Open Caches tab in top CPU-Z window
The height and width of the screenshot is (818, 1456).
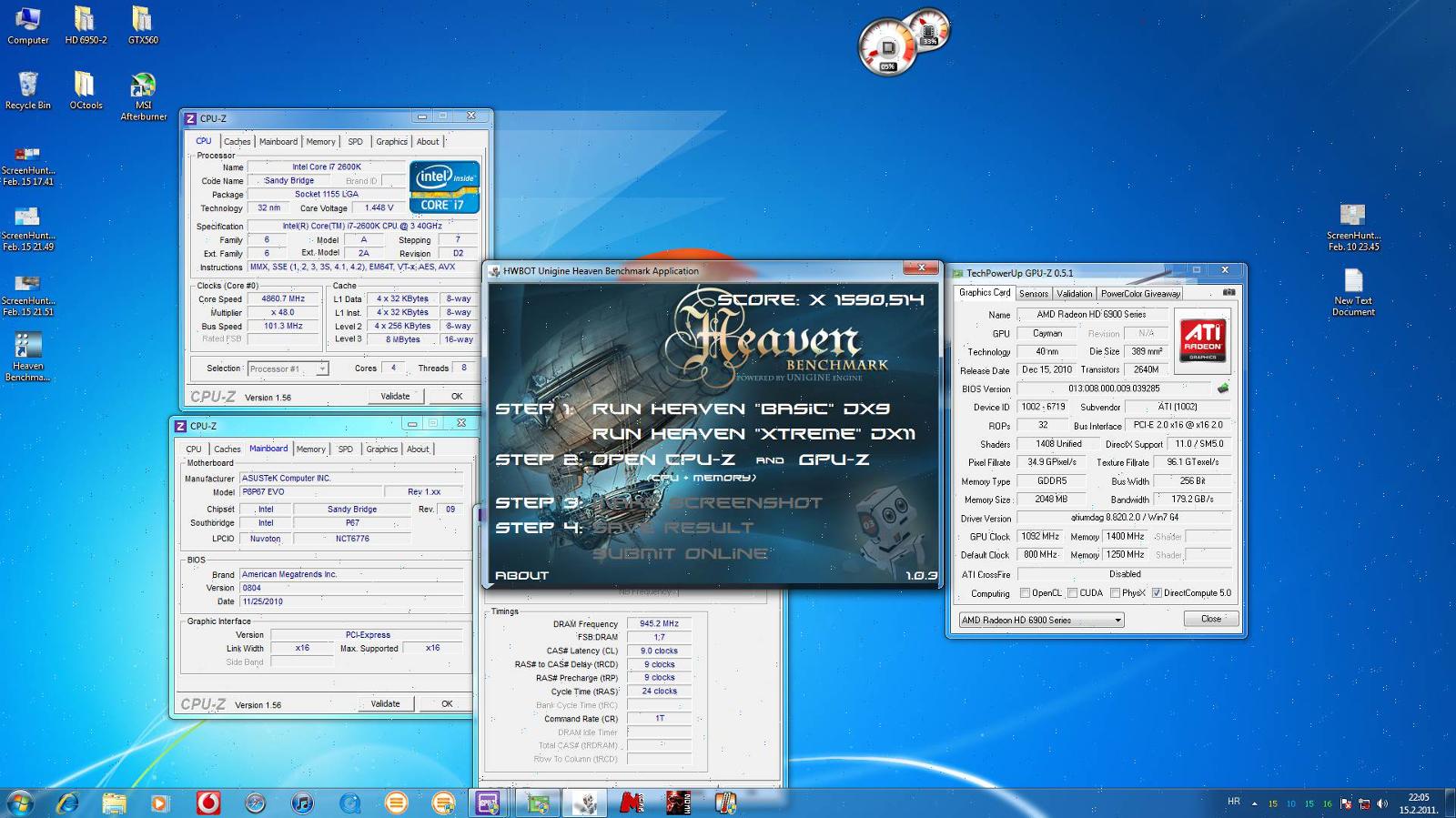click(x=237, y=141)
